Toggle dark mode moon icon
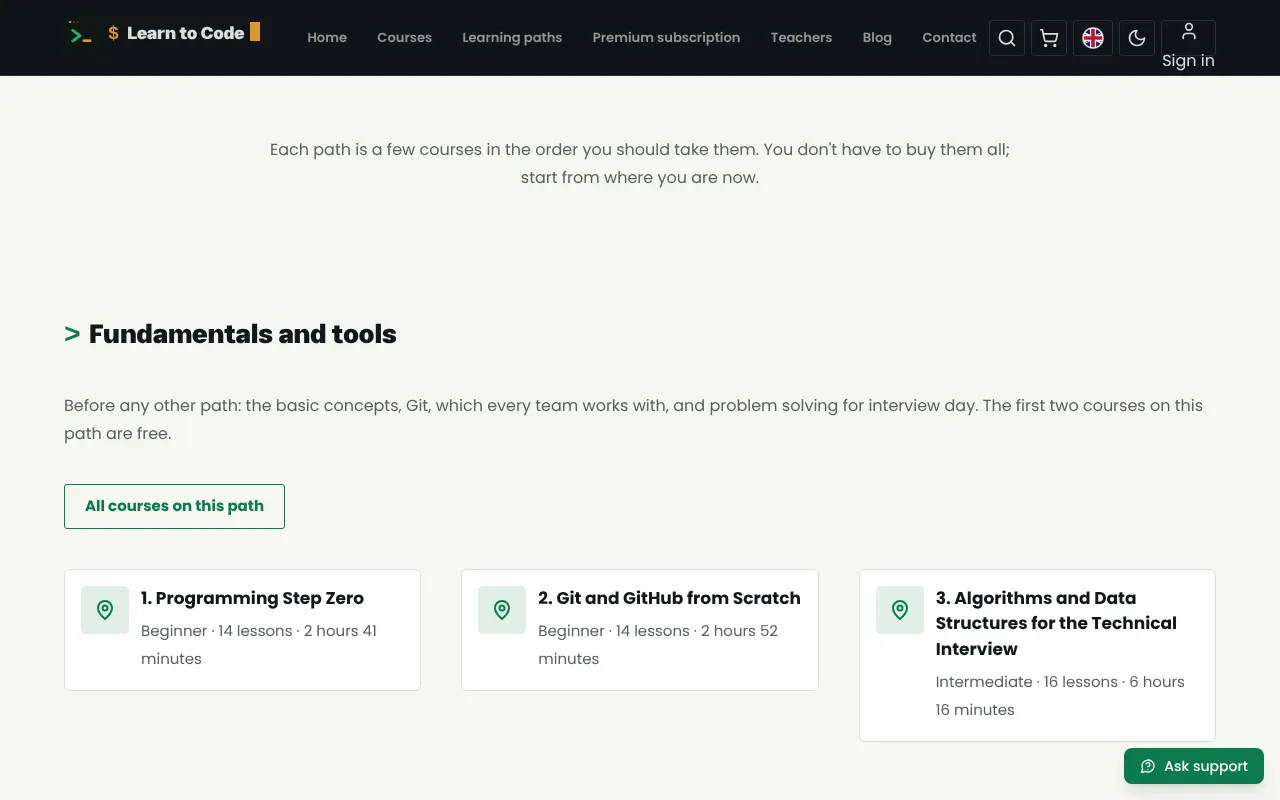The image size is (1280, 800). tap(1137, 38)
